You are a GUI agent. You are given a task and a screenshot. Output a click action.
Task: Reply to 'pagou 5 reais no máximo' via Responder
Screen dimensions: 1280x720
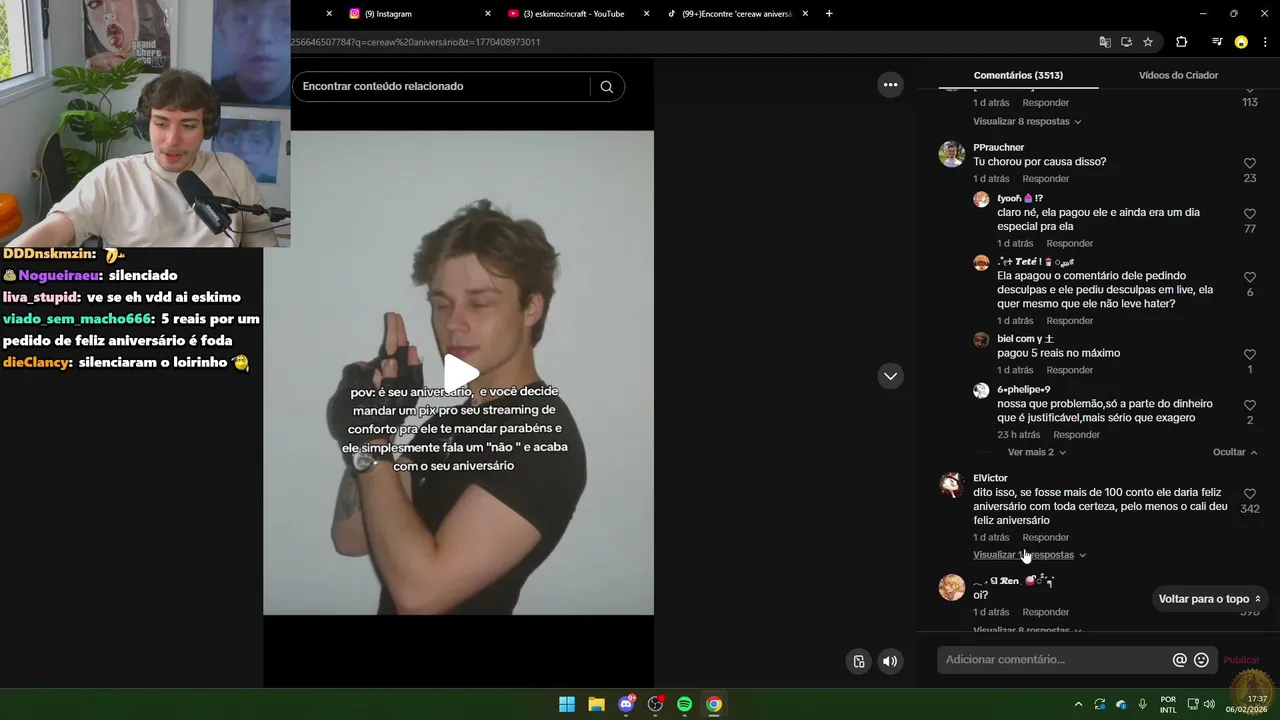[1069, 370]
